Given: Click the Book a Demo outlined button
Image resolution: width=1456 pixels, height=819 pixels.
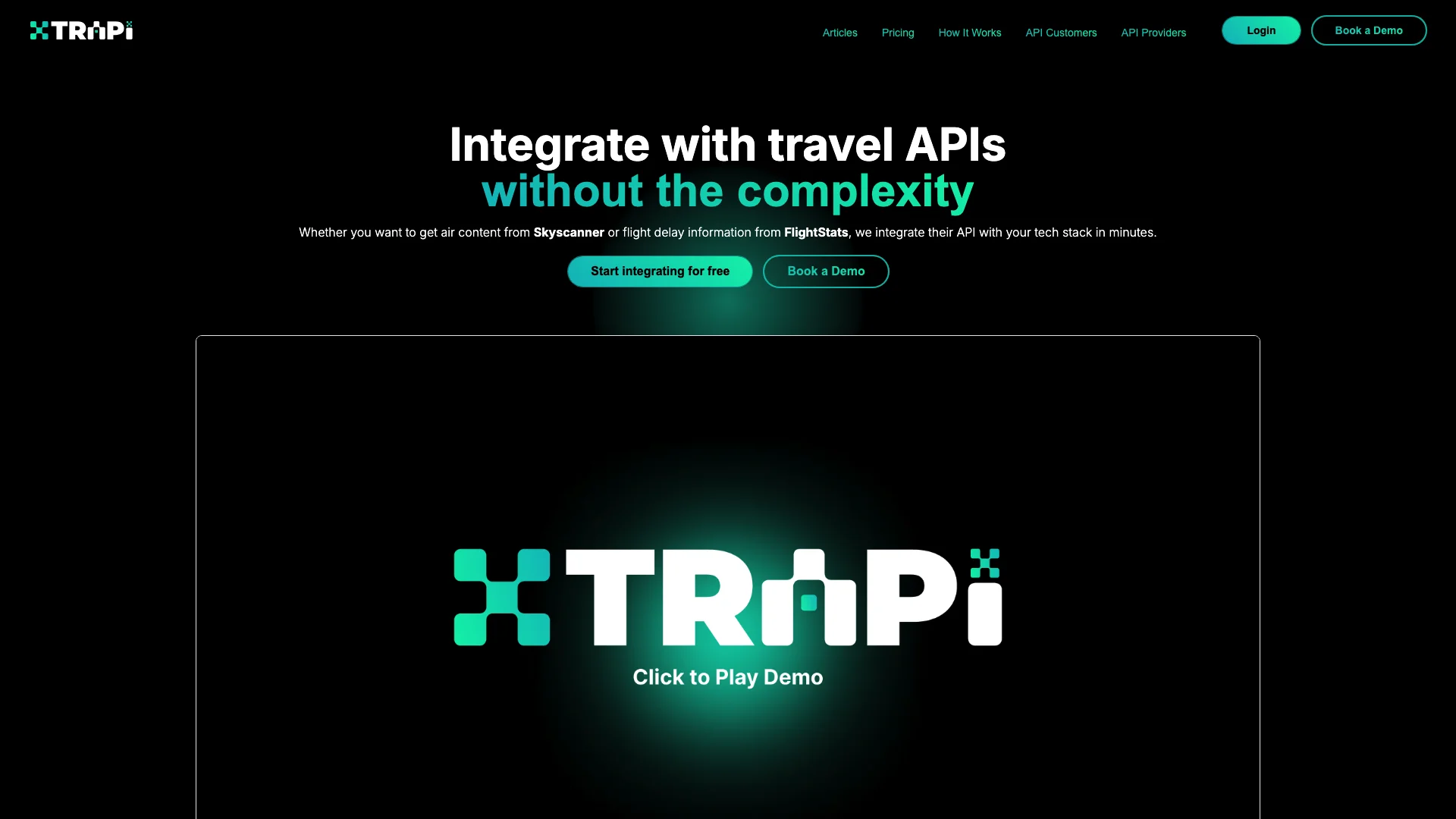Looking at the screenshot, I should 1368,30.
